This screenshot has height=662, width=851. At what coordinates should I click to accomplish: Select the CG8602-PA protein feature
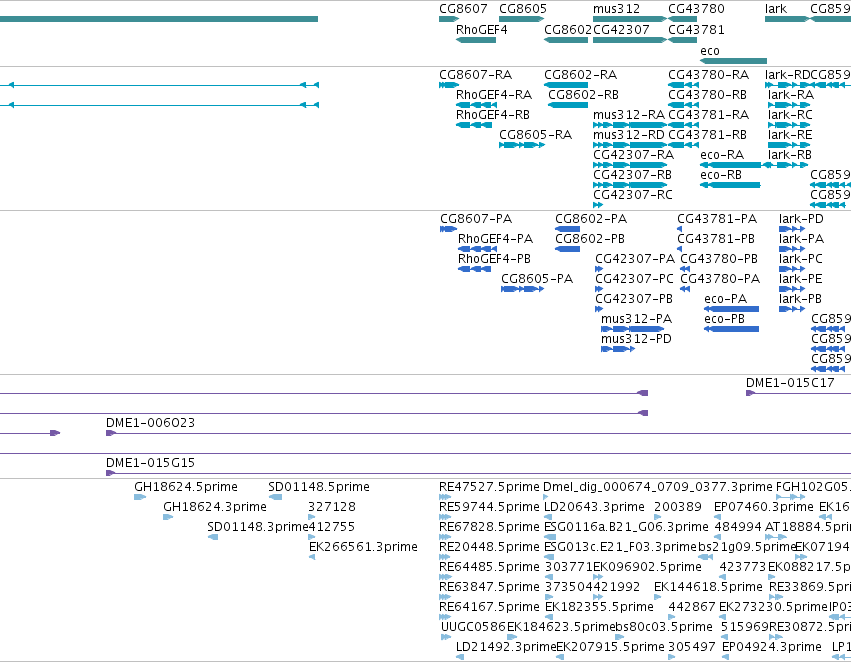click(x=567, y=229)
